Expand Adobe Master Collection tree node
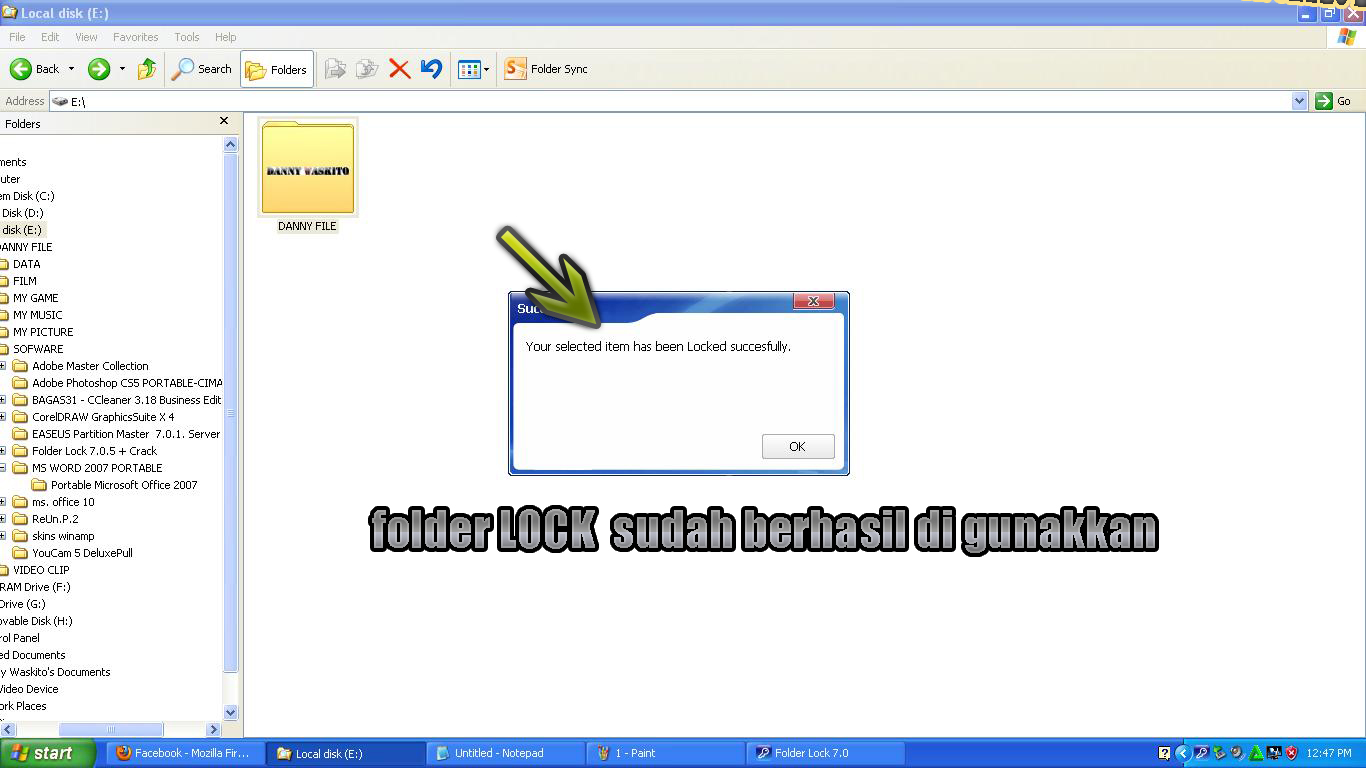The height and width of the screenshot is (768, 1366). (x=3, y=366)
